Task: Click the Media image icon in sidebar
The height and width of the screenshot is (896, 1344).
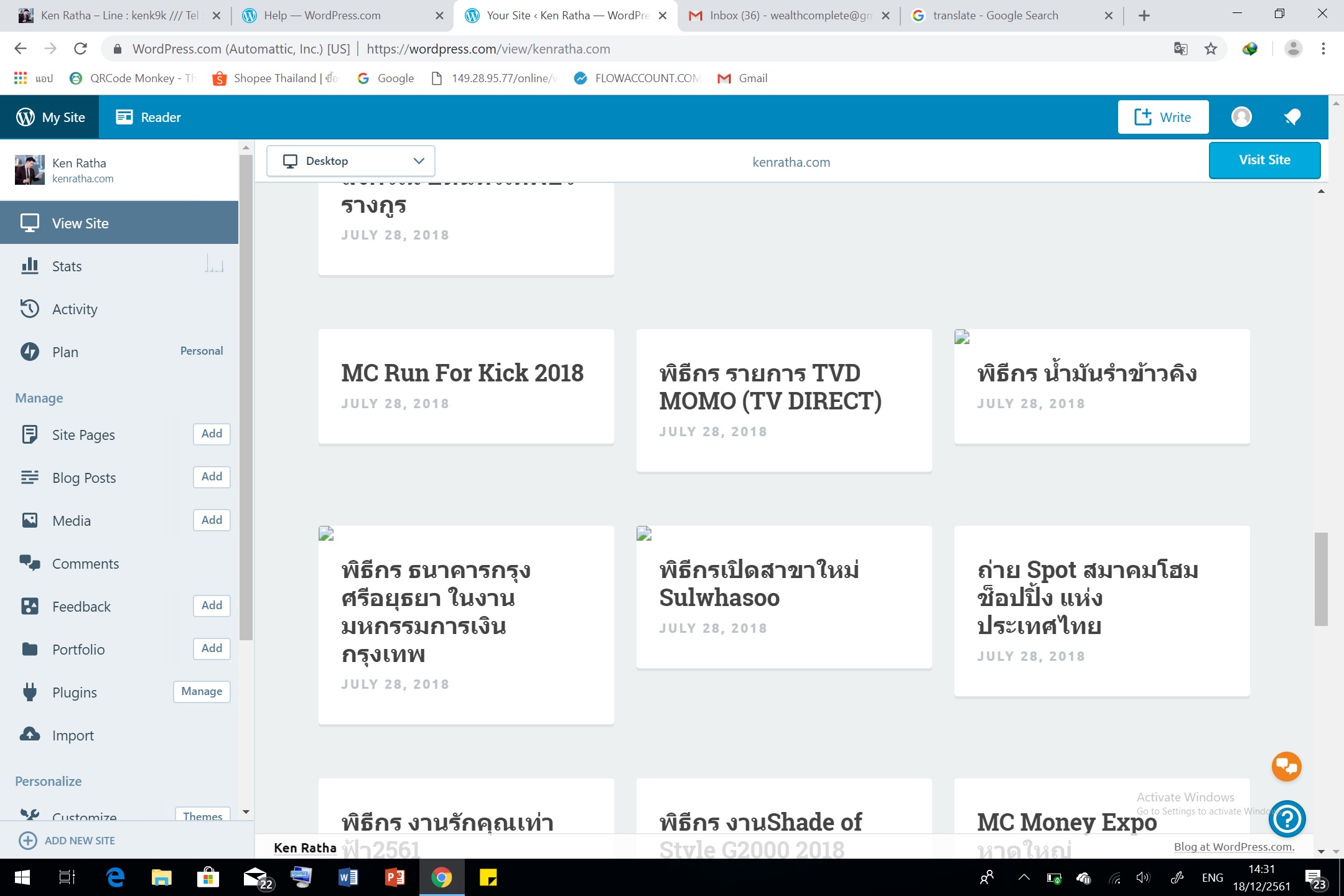Action: pyautogui.click(x=30, y=521)
